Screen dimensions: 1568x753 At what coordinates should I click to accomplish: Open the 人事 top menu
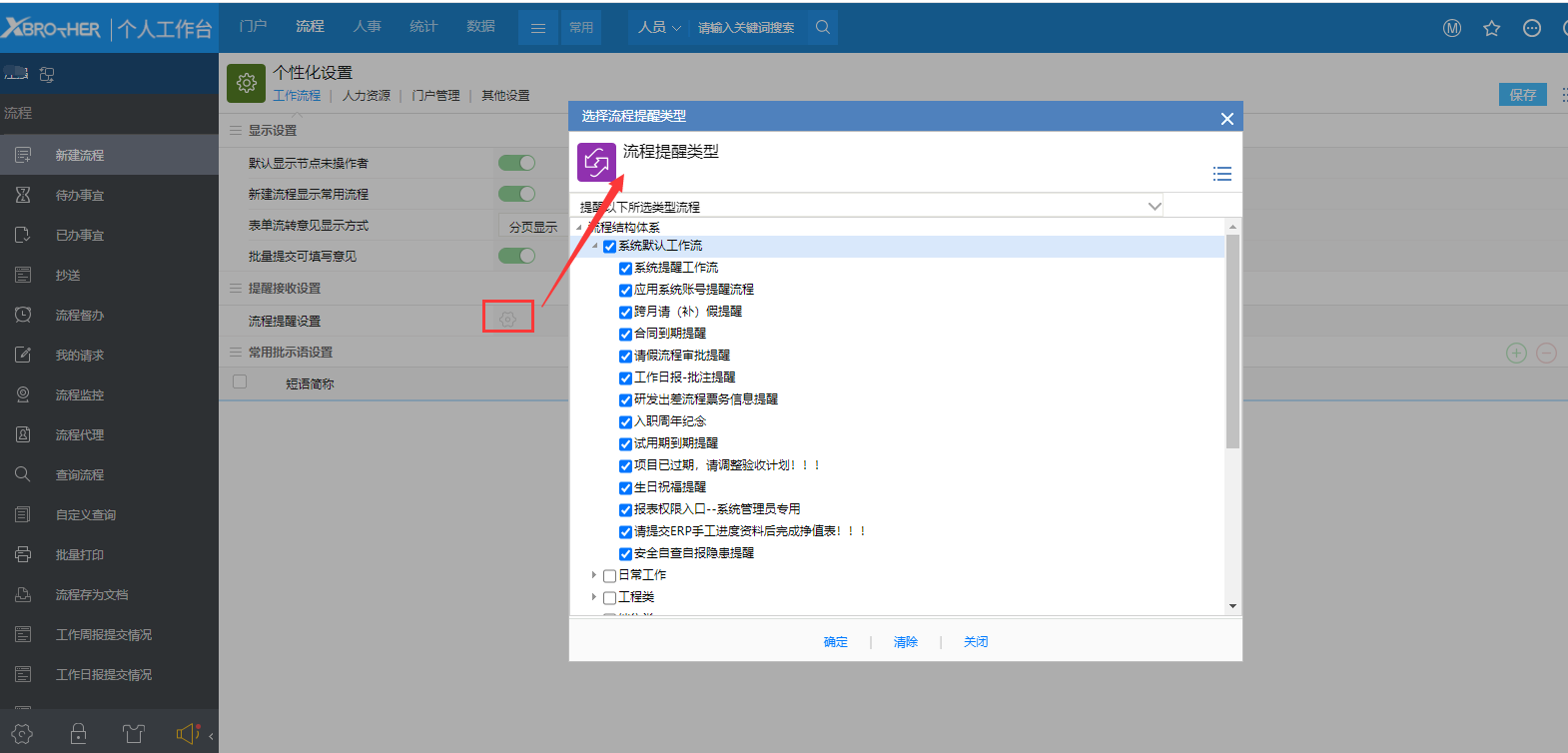coord(367,27)
